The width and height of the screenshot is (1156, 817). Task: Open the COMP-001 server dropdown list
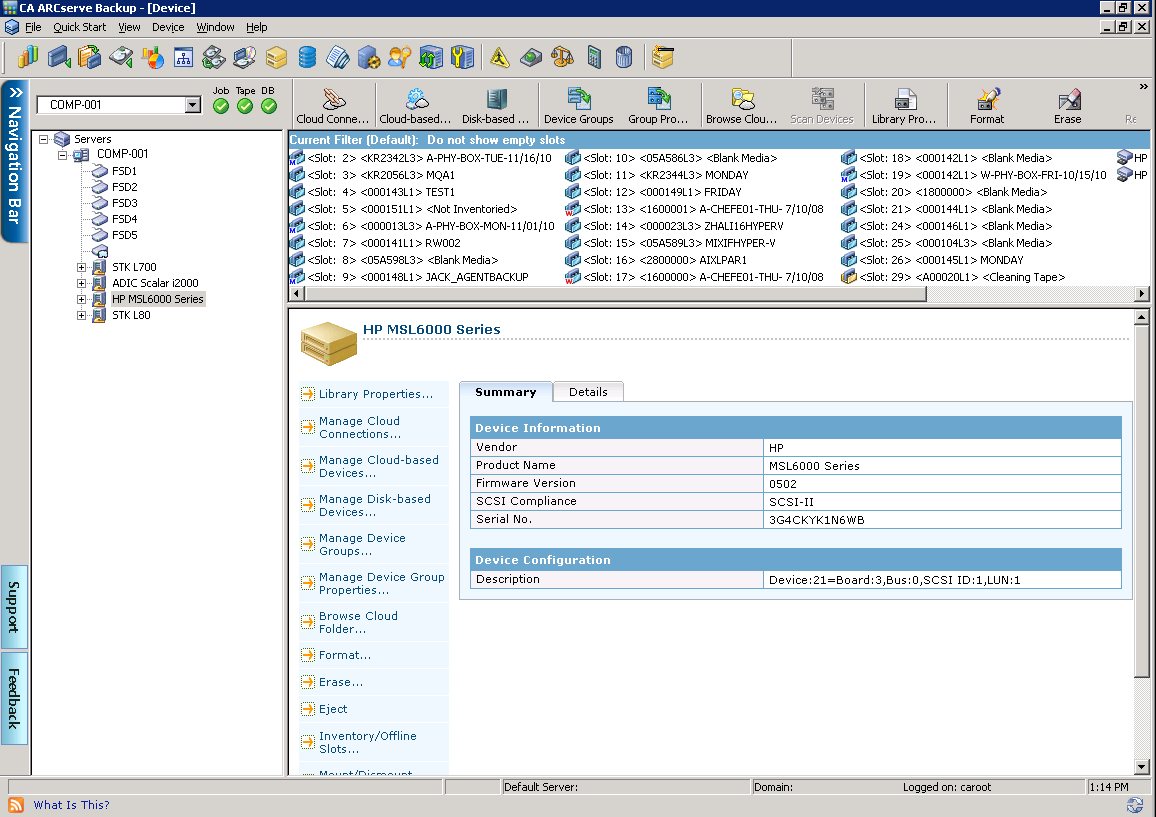(x=194, y=104)
